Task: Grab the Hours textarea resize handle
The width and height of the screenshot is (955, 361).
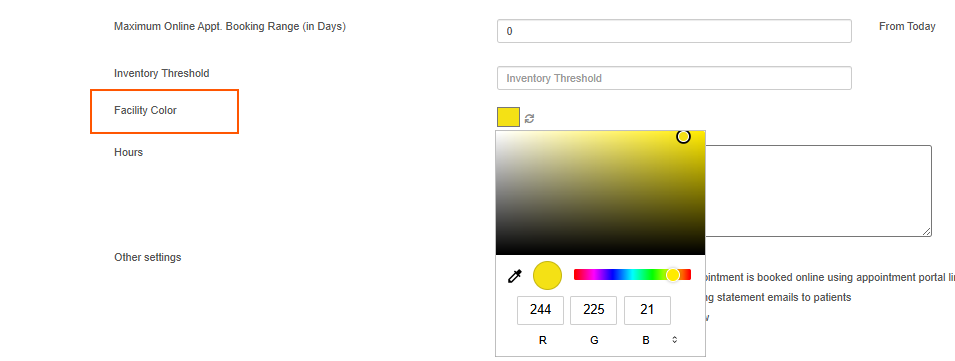Action: tap(926, 231)
